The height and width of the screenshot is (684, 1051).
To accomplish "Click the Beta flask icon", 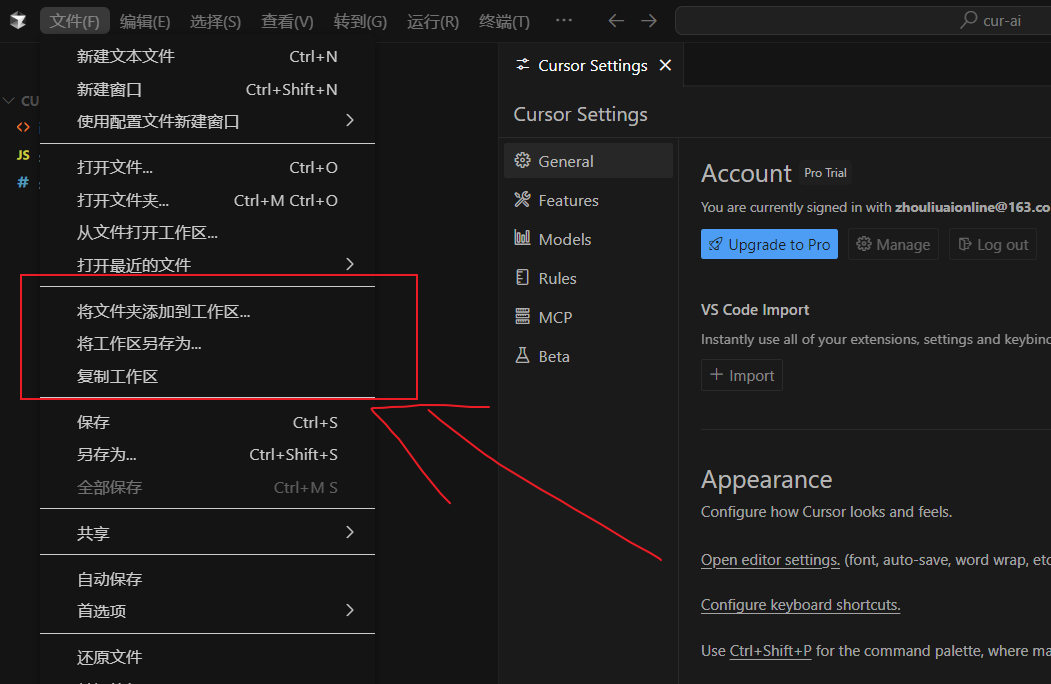I will click(522, 355).
